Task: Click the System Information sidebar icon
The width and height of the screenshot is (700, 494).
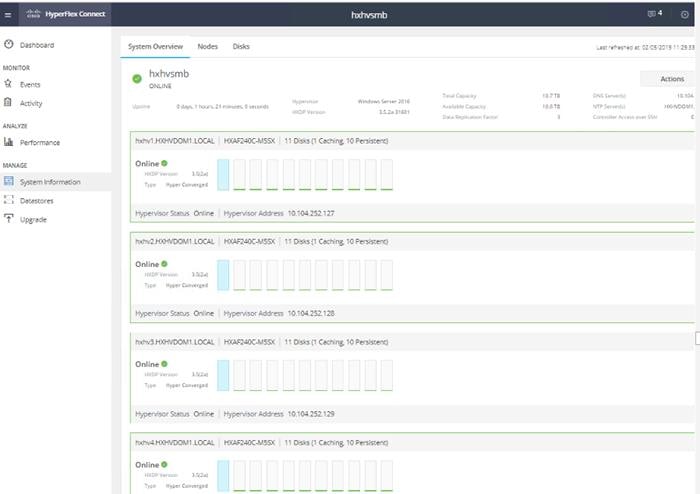Action: tap(8, 181)
